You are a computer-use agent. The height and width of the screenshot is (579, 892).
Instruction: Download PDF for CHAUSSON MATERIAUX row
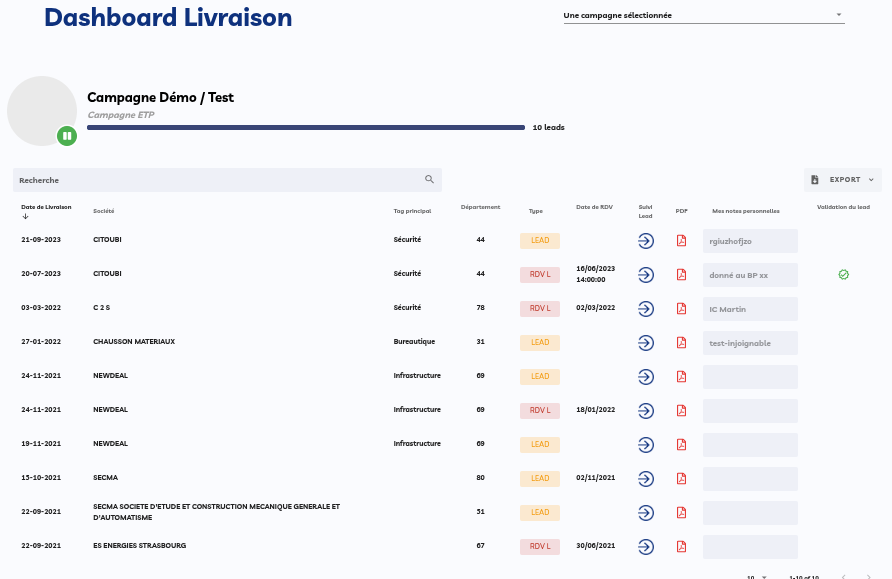[x=681, y=342]
